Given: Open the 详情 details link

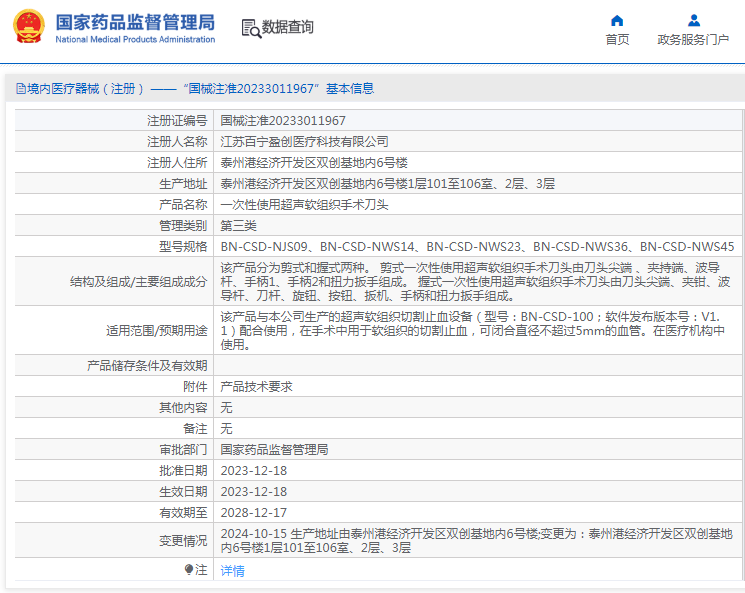Looking at the screenshot, I should pyautogui.click(x=232, y=571).
